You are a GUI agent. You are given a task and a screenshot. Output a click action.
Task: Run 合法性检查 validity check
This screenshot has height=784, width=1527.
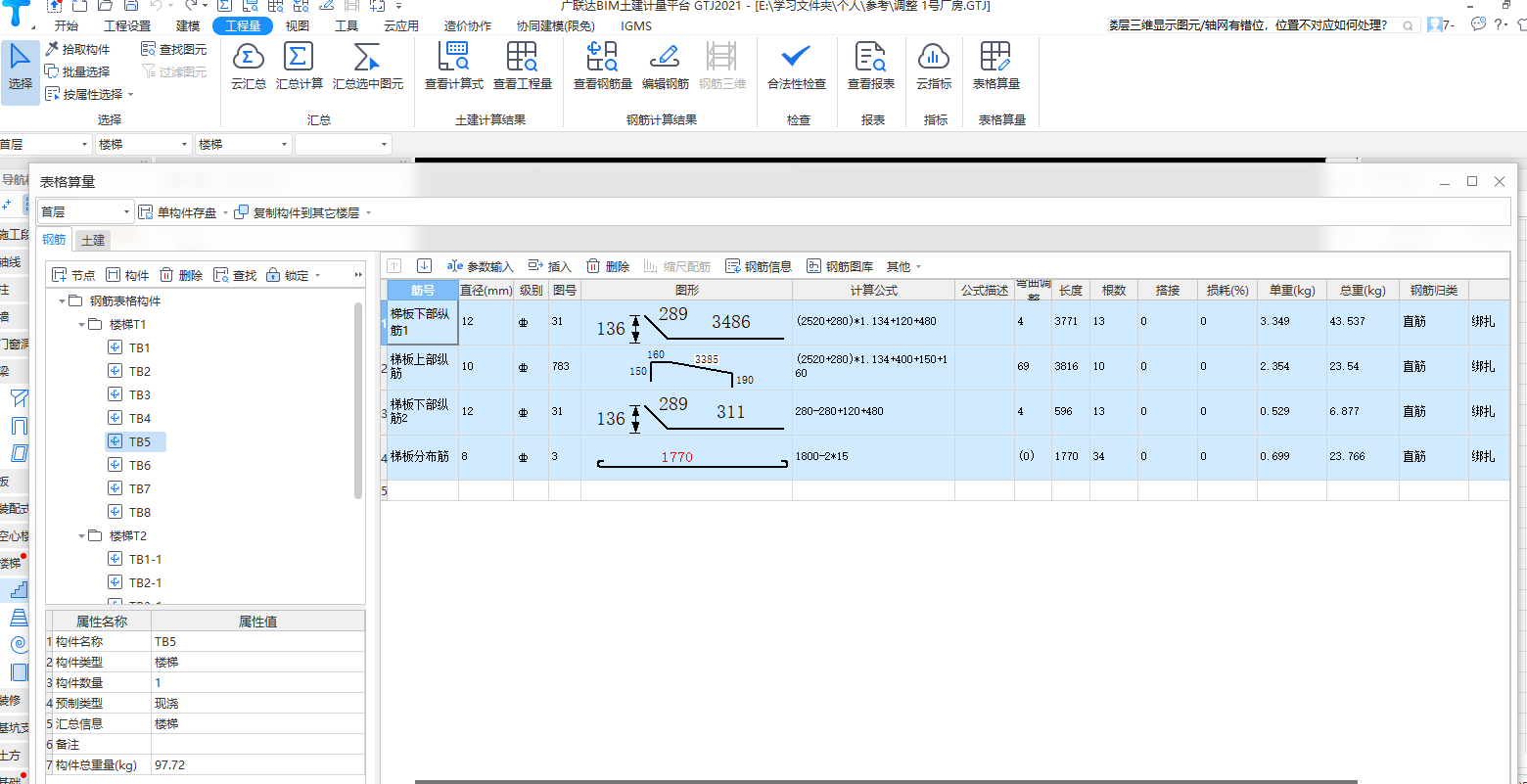[797, 67]
